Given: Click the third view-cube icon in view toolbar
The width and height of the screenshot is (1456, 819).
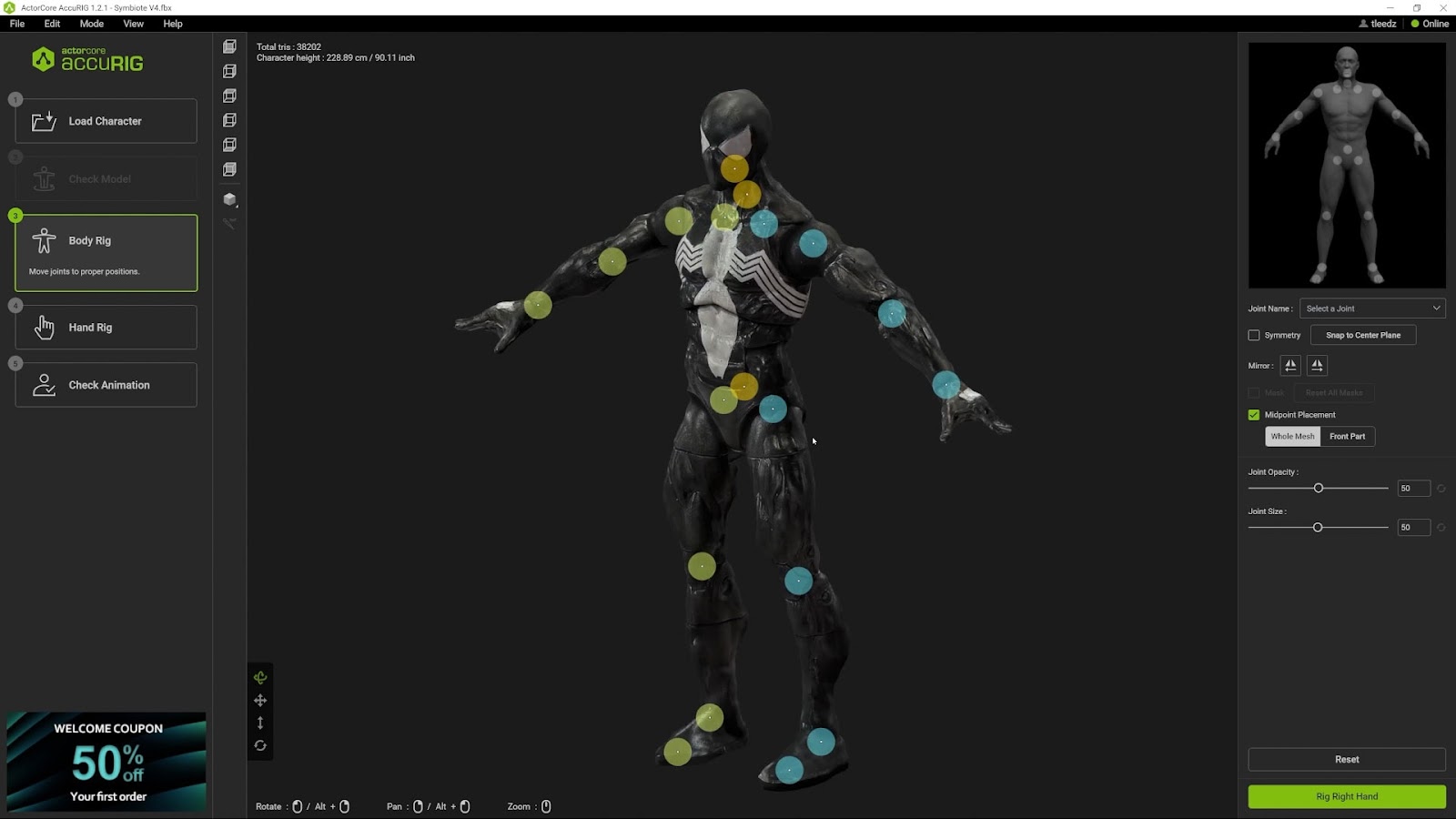Looking at the screenshot, I should click(229, 96).
